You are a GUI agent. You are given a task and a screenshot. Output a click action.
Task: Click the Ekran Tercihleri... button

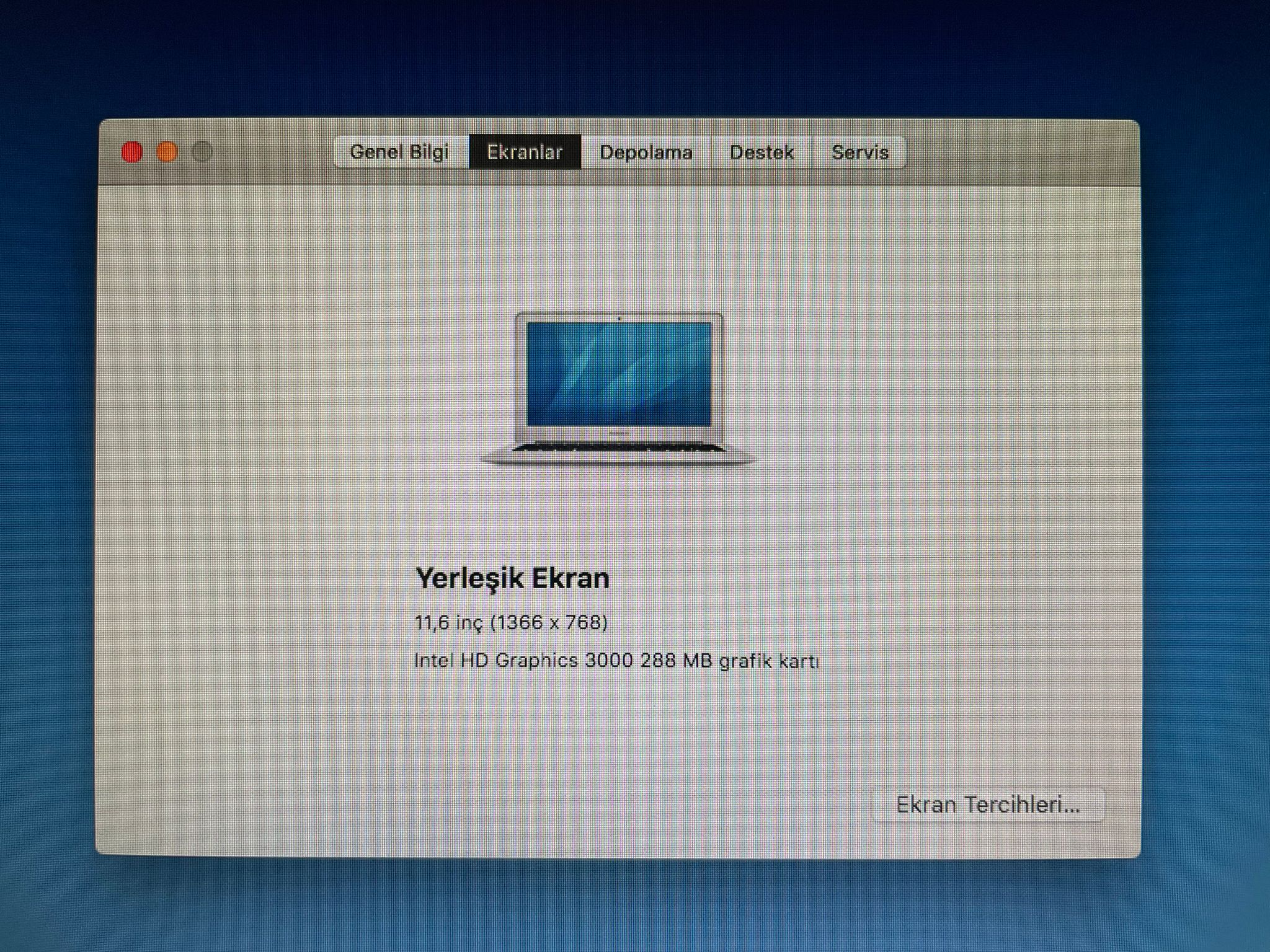click(988, 804)
